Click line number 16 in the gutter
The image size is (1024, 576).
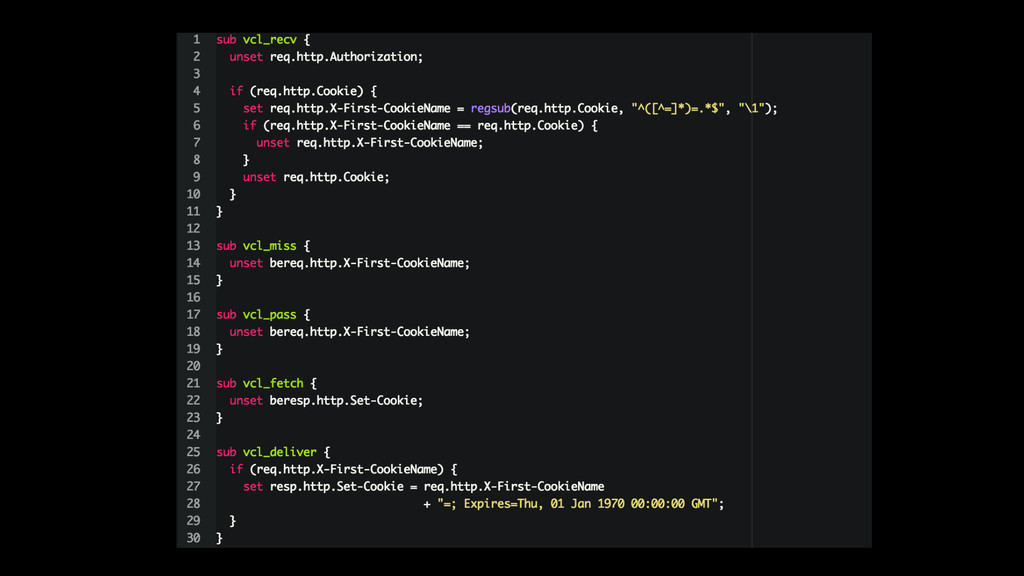193,297
